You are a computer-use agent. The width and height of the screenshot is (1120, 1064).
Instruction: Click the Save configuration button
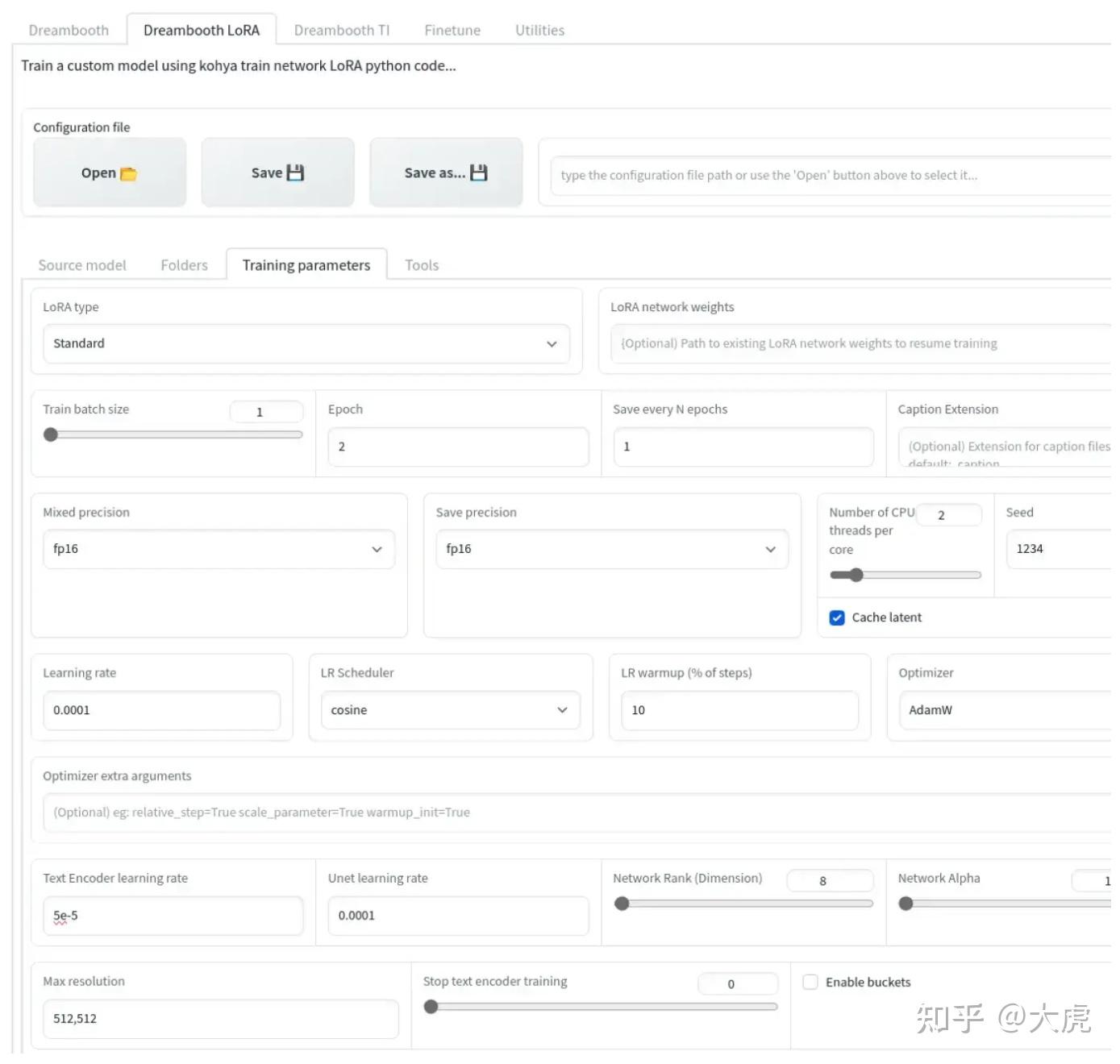click(x=277, y=172)
